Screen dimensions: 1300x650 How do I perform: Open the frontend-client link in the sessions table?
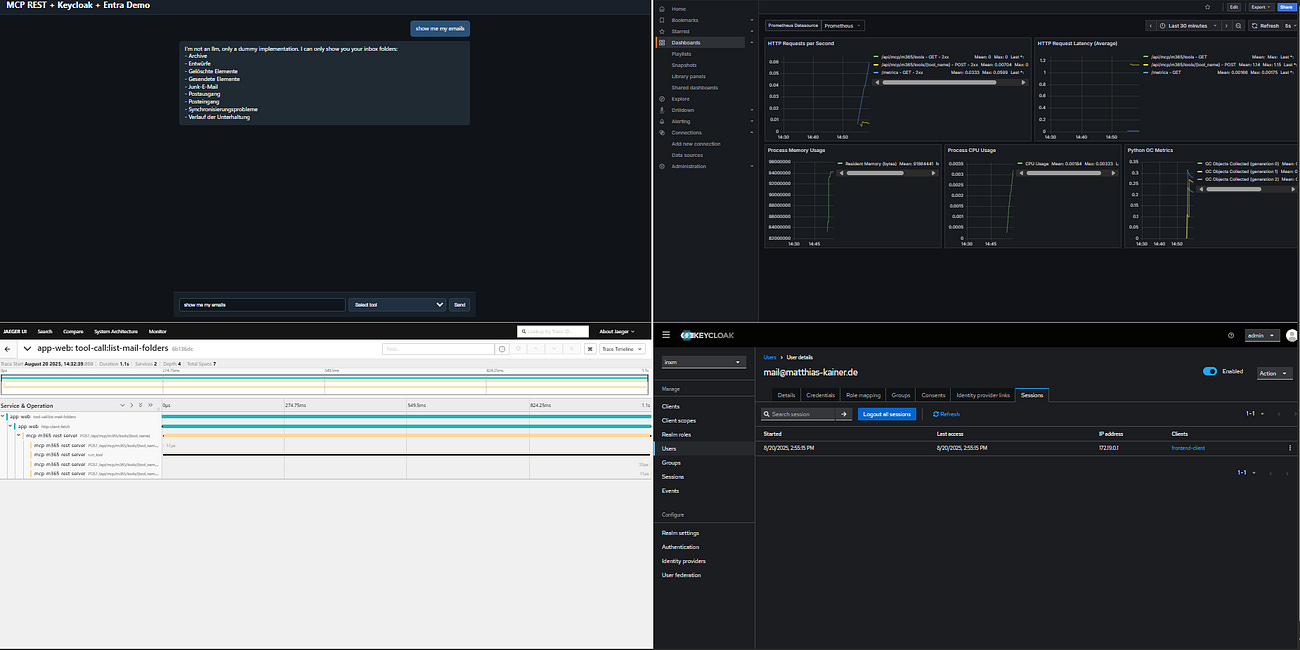(1188, 448)
